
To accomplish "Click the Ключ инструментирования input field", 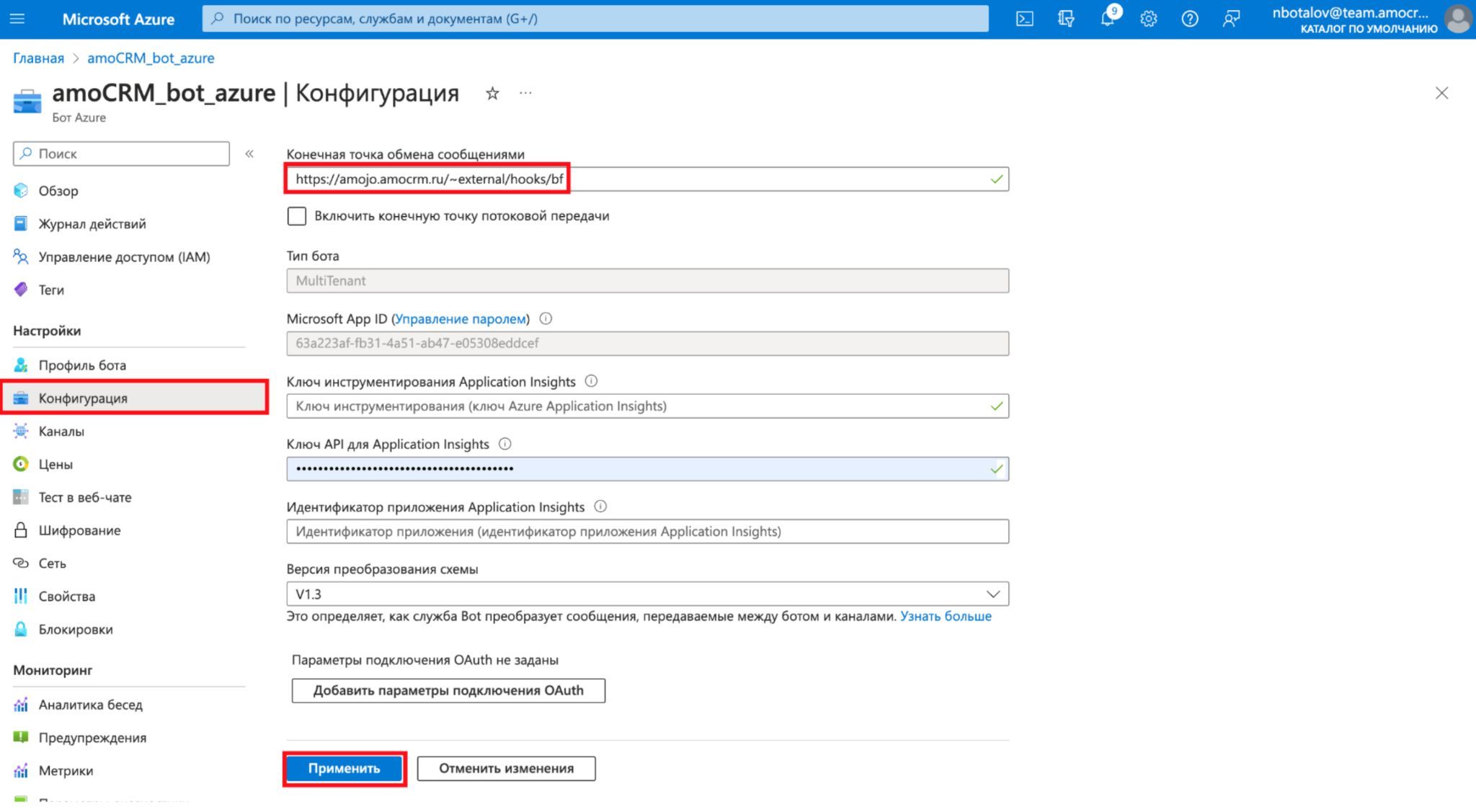I will (x=647, y=406).
